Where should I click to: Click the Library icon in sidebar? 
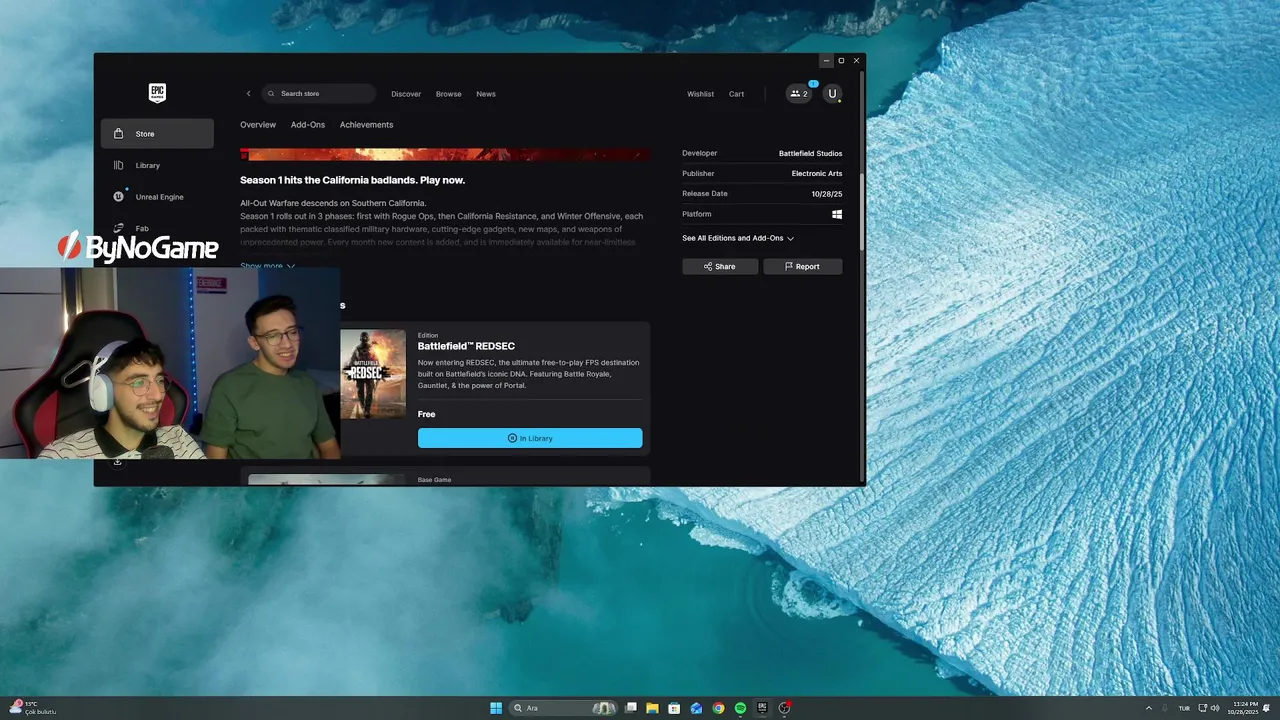click(118, 165)
